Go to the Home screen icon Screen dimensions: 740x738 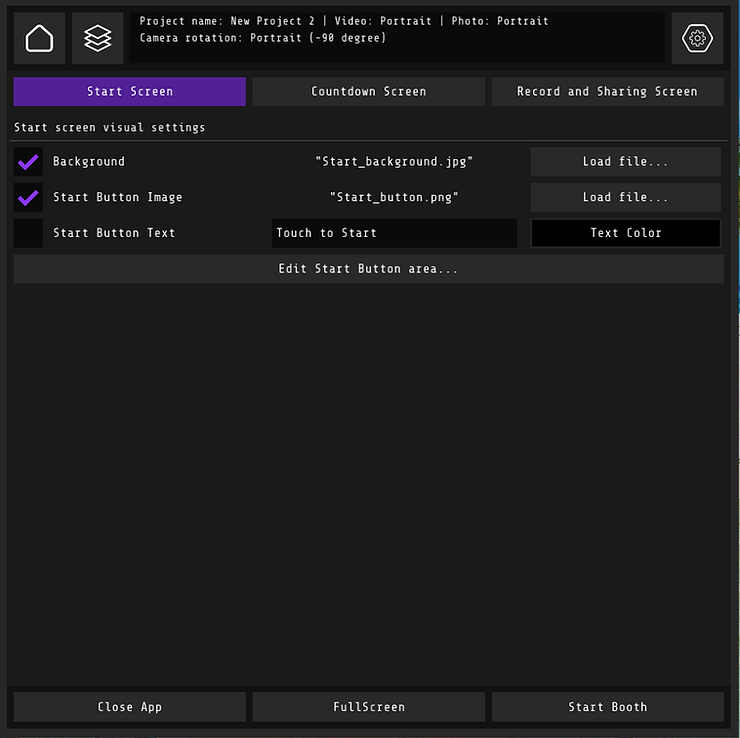(x=39, y=38)
